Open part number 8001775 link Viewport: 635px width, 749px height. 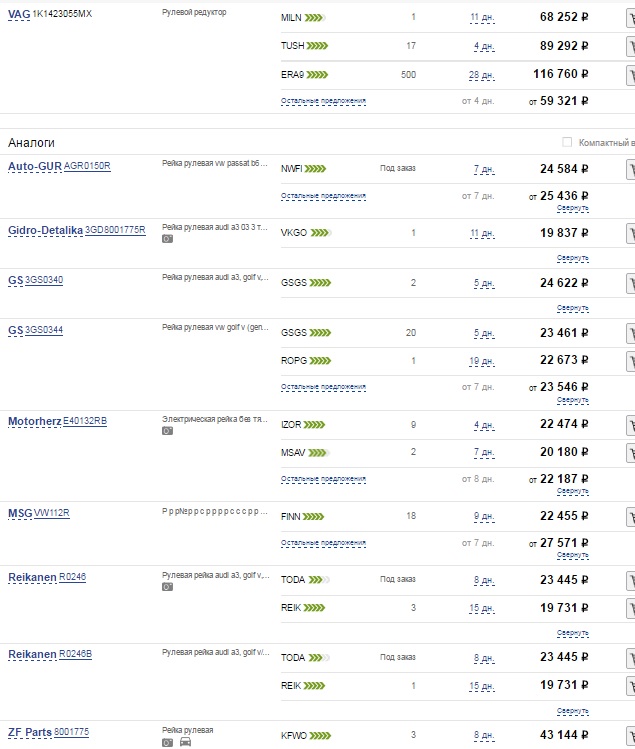(x=71, y=732)
